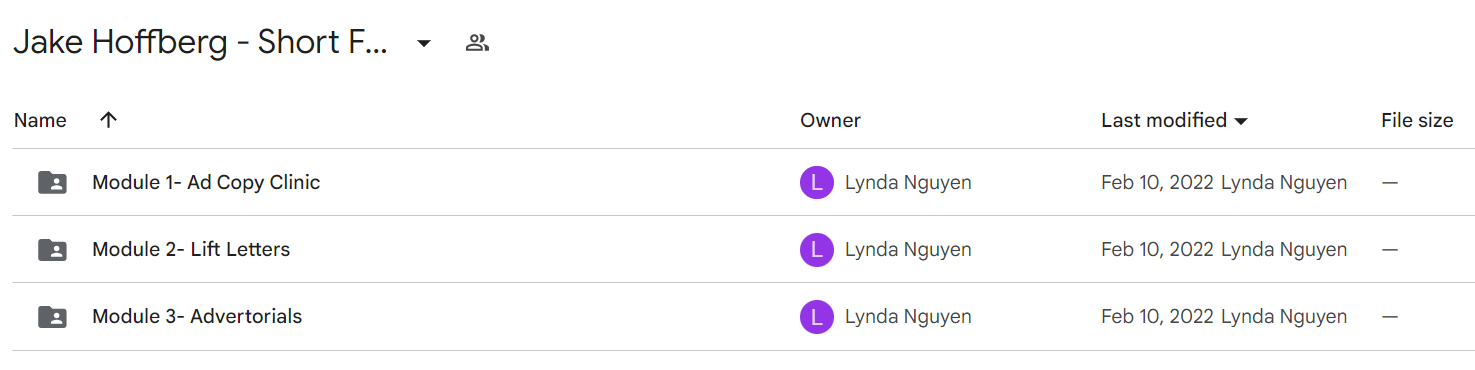Sort by the Name column header
Viewport: 1475px width, 370px height.
click(x=40, y=120)
